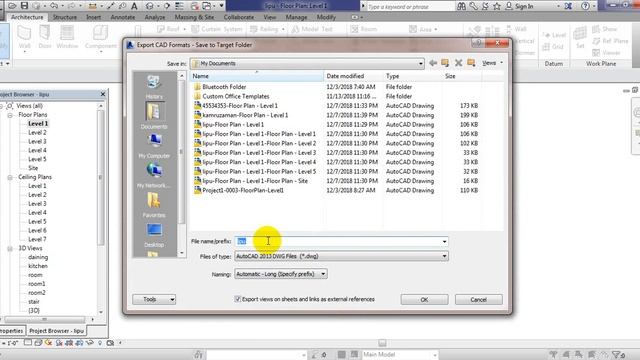
Task: Open stair 3D view in browser
Action: [x=34, y=302]
